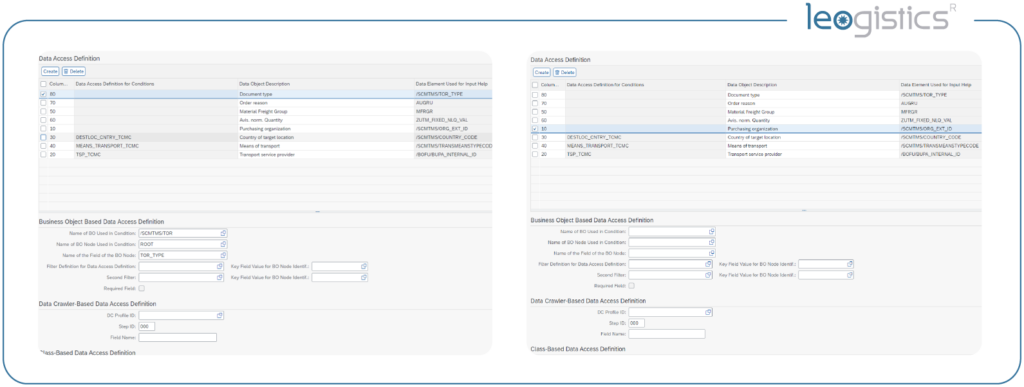Left panel: open DC Profile ID value help icon

tap(220, 315)
